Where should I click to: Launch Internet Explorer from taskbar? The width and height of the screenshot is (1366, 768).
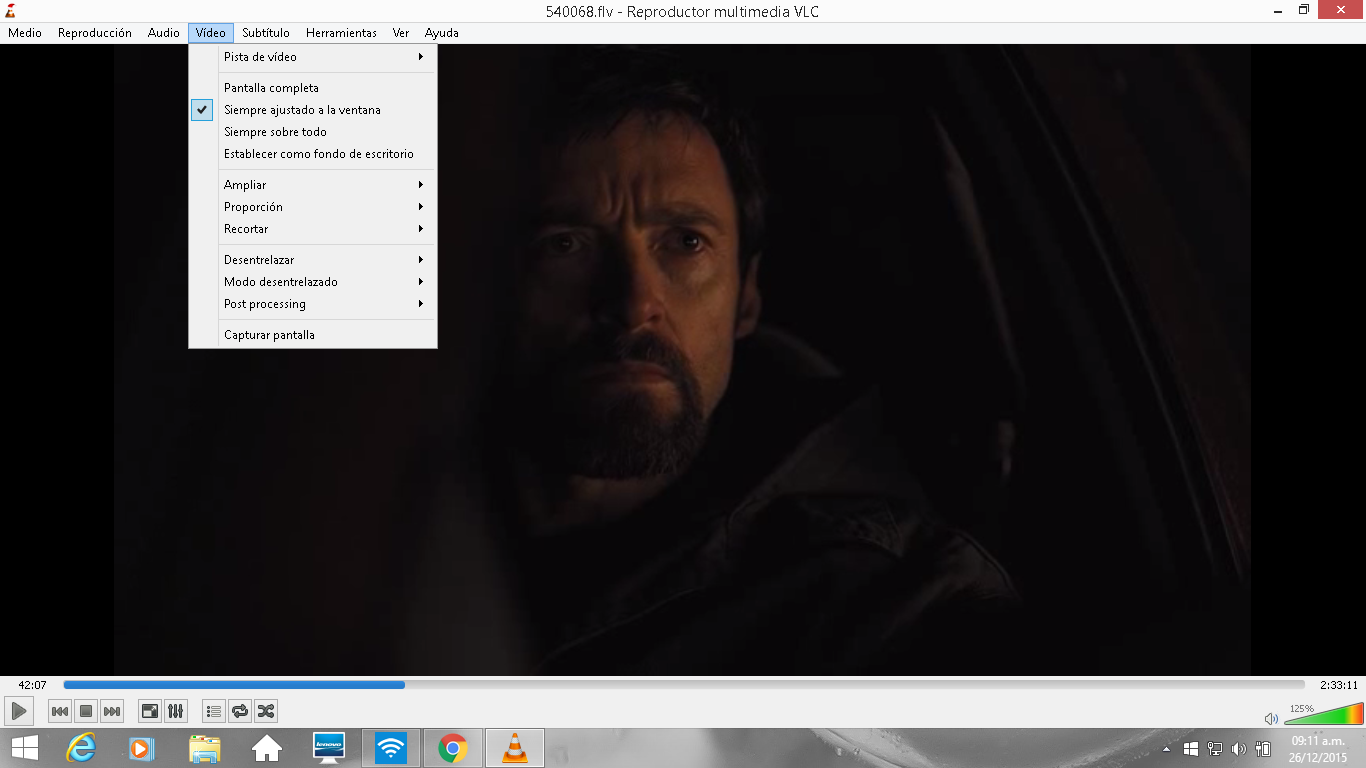coord(80,748)
